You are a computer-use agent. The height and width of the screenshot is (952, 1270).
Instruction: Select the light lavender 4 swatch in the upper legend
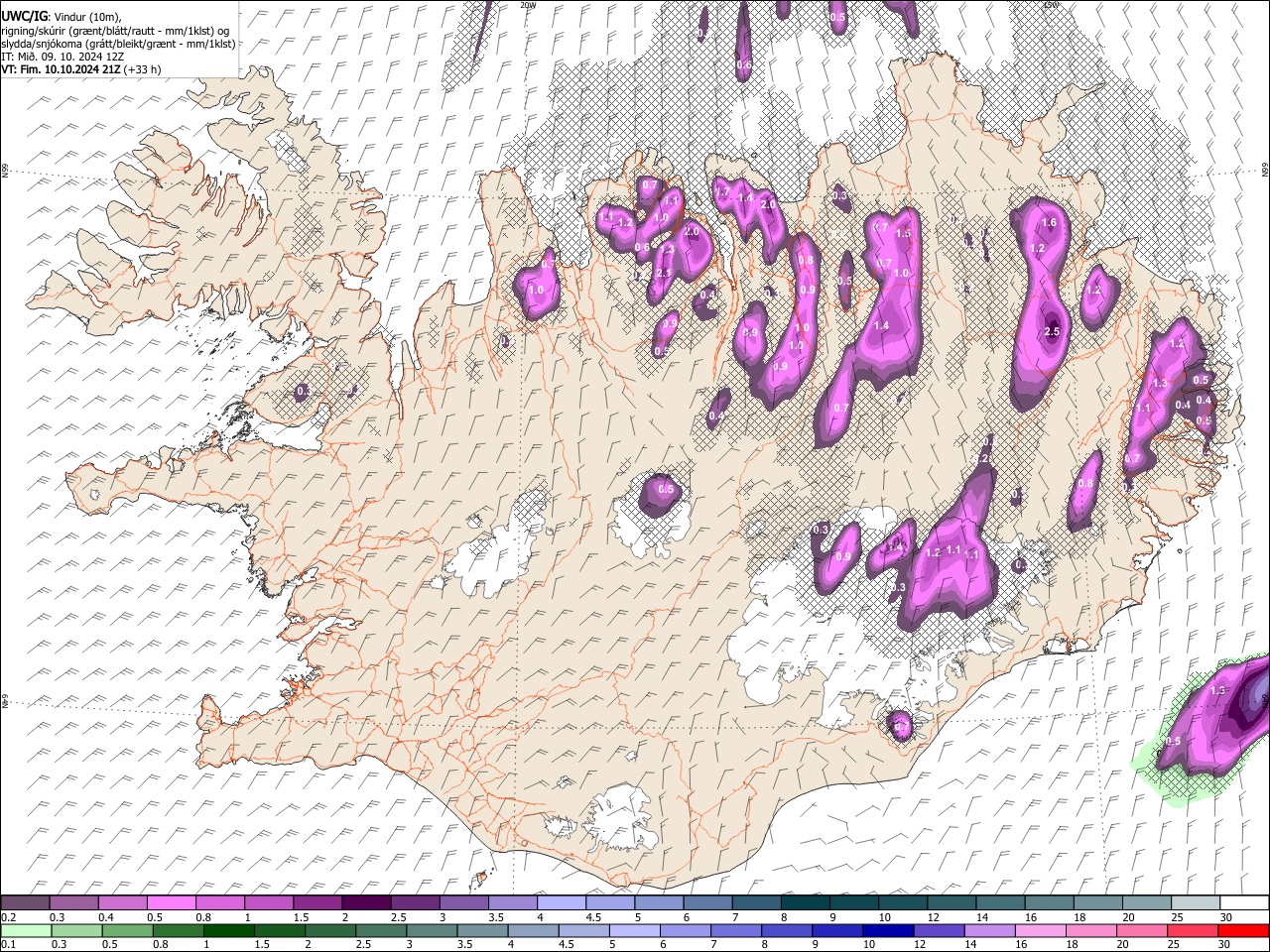click(x=560, y=902)
